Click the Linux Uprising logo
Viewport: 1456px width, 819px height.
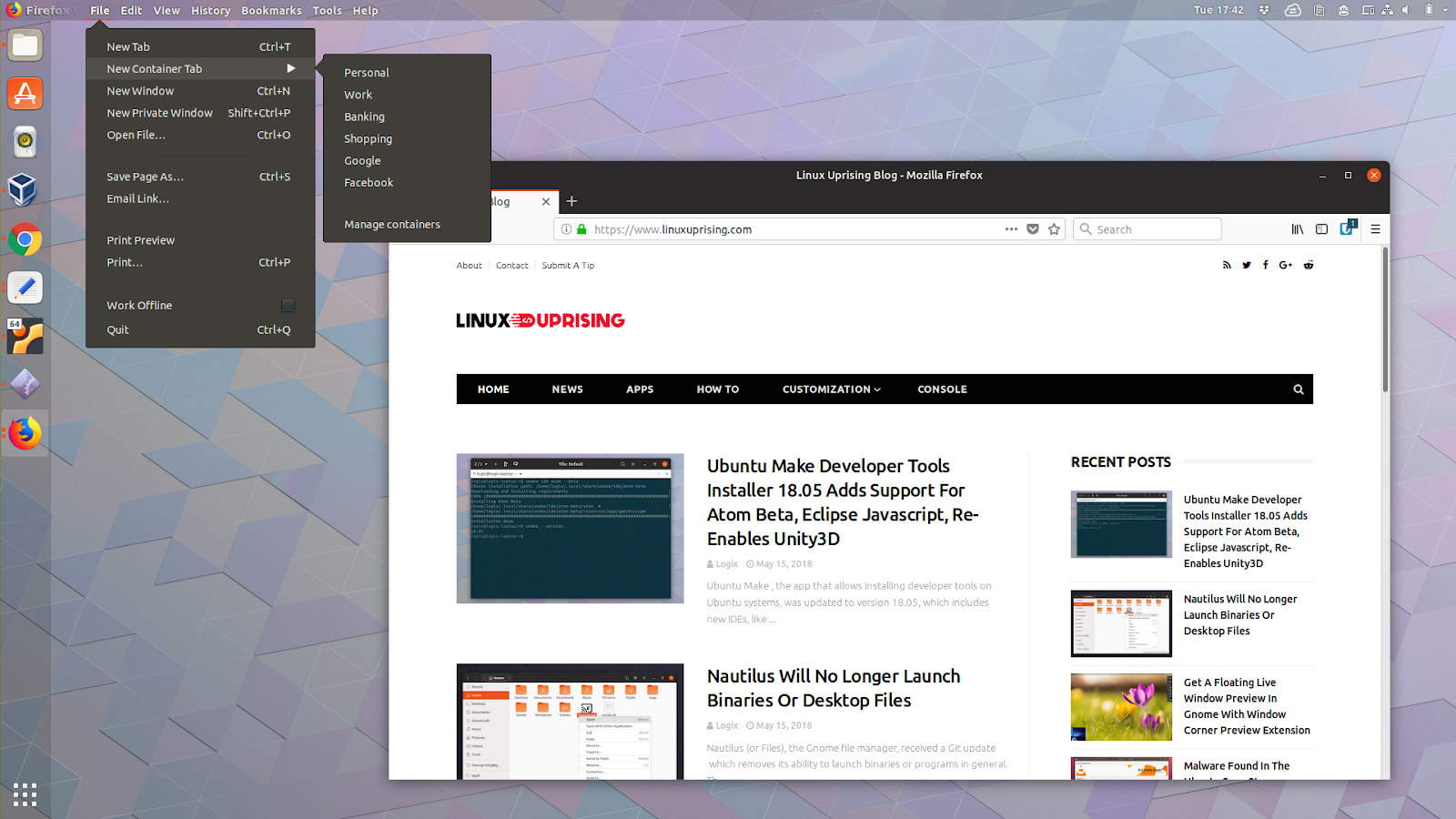tap(541, 320)
